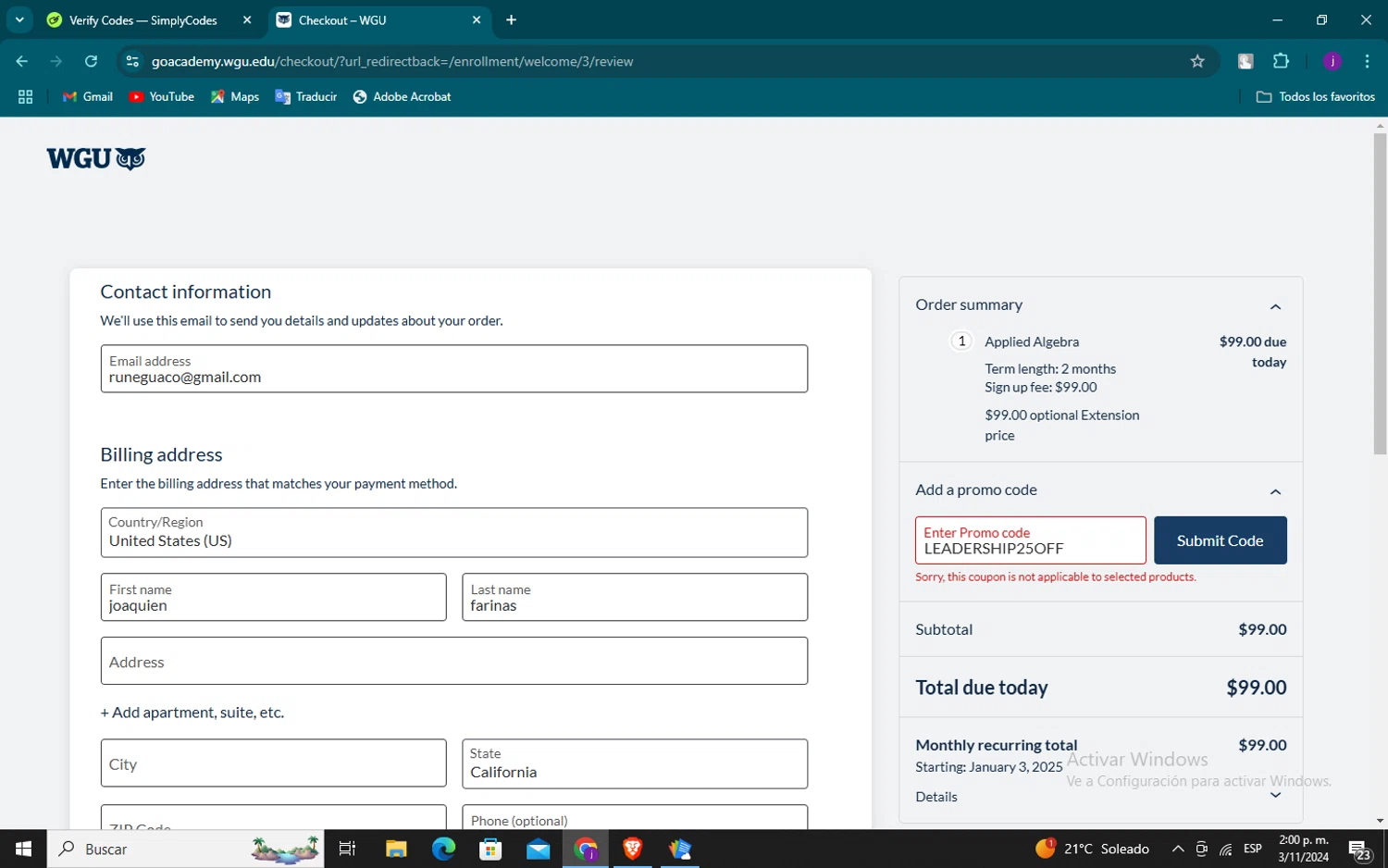Click the Phone (optional) field
This screenshot has width=1388, height=868.
point(634,817)
